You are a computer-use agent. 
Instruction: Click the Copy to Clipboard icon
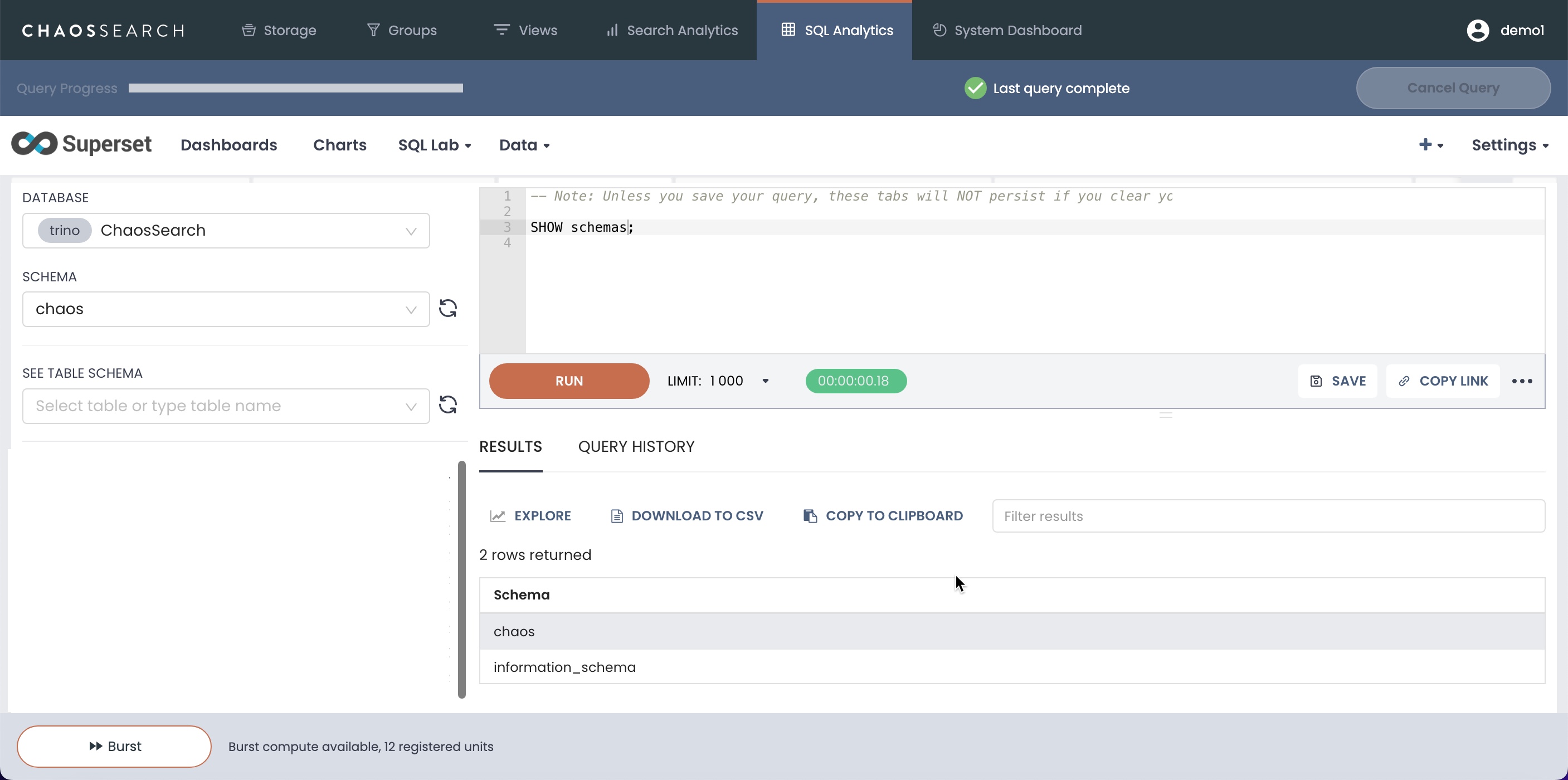pos(810,516)
